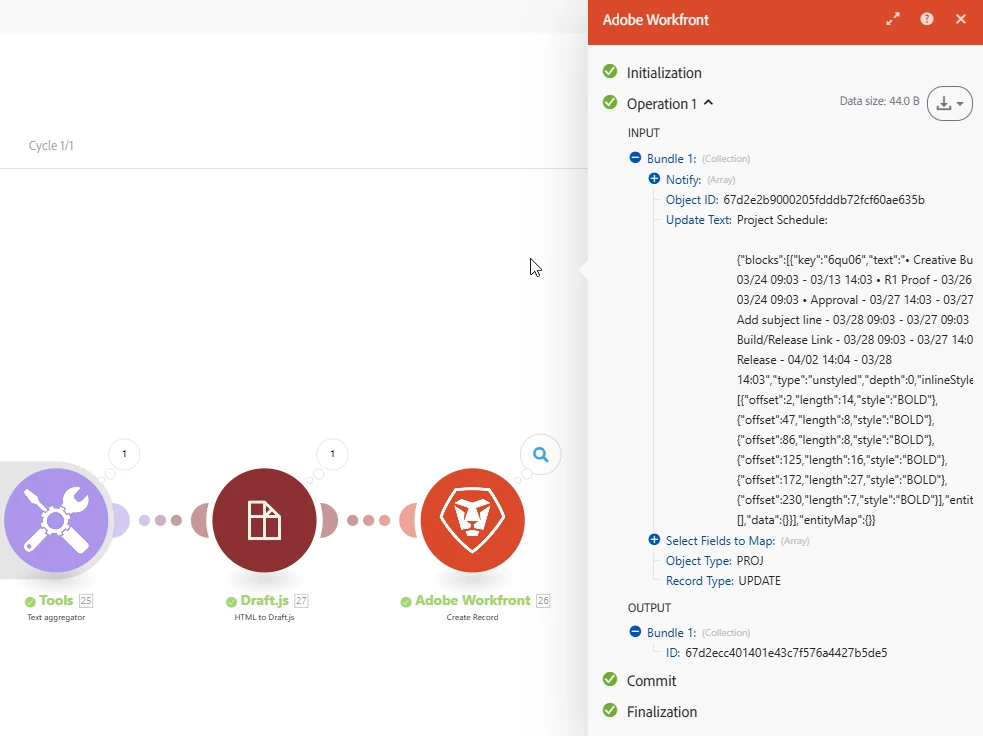Click the INPUT section heading

click(644, 133)
